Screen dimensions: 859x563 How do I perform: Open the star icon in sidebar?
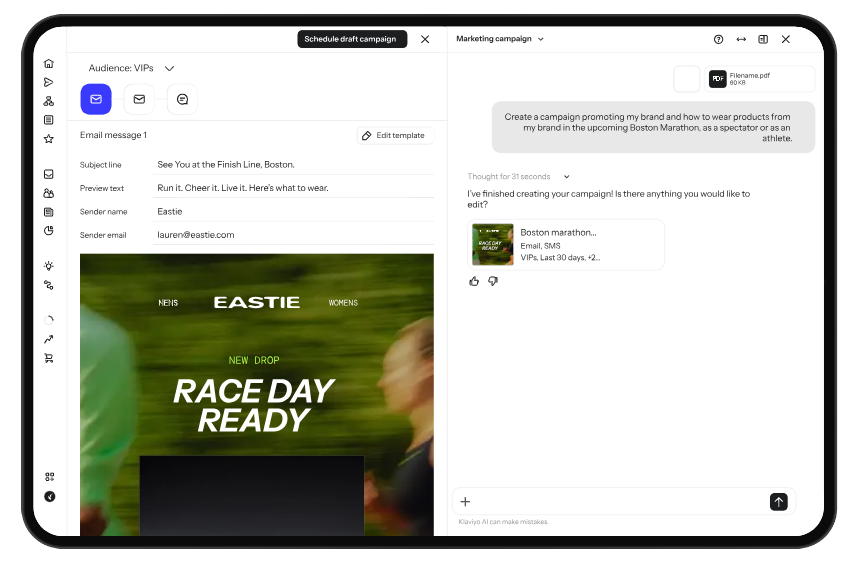point(49,139)
